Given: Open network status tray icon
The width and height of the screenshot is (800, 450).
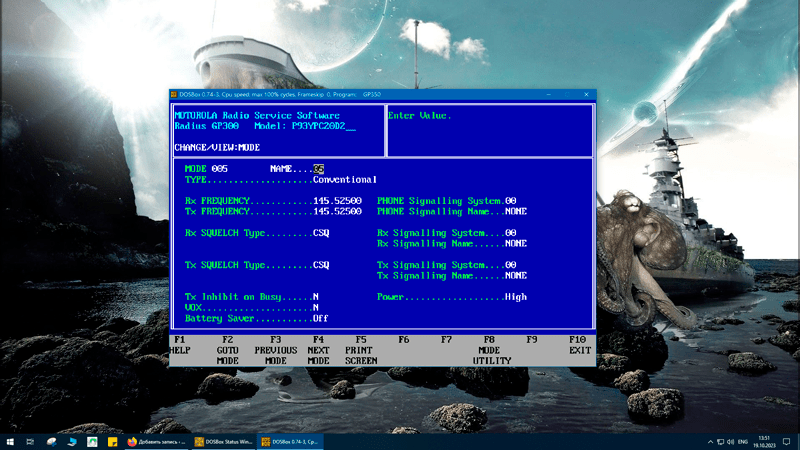Looking at the screenshot, I should pos(720,442).
